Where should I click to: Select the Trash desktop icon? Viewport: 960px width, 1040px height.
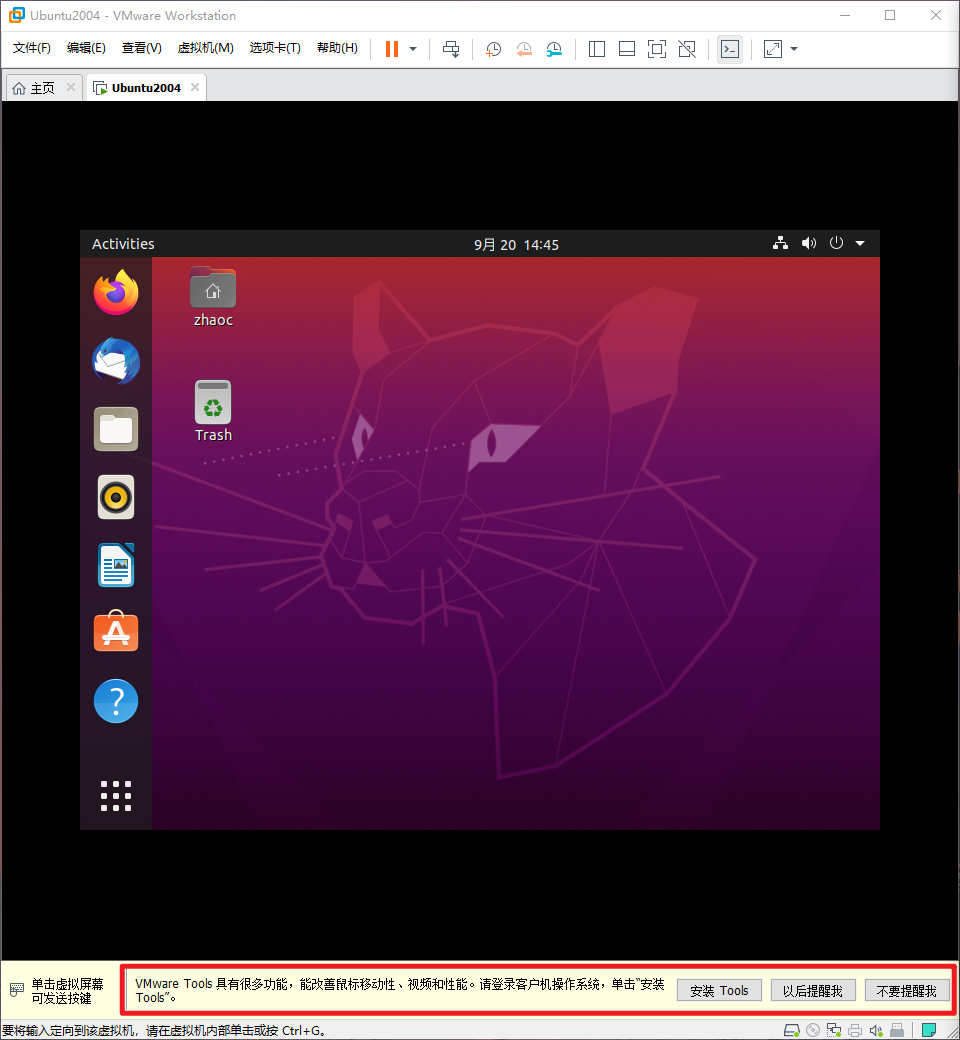(213, 411)
